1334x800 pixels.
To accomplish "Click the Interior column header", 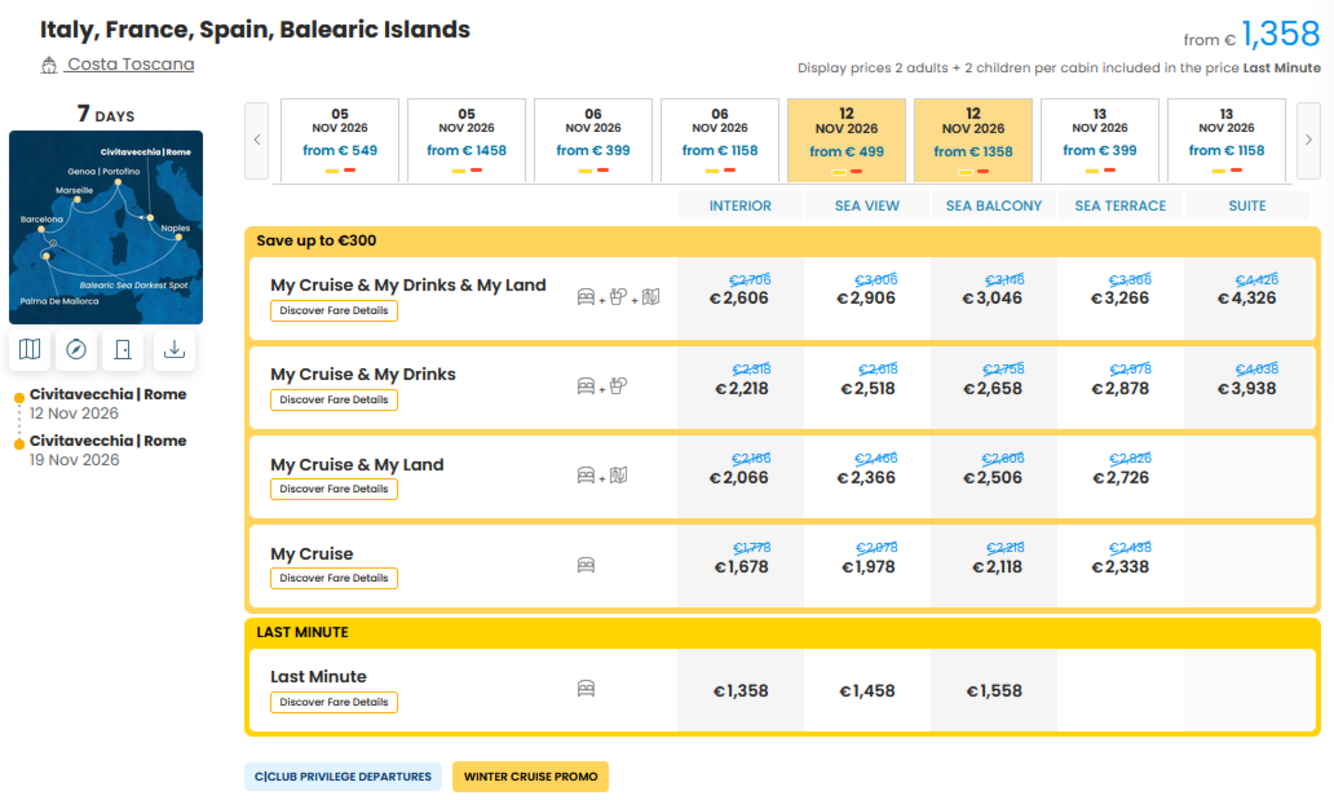I will (x=740, y=206).
